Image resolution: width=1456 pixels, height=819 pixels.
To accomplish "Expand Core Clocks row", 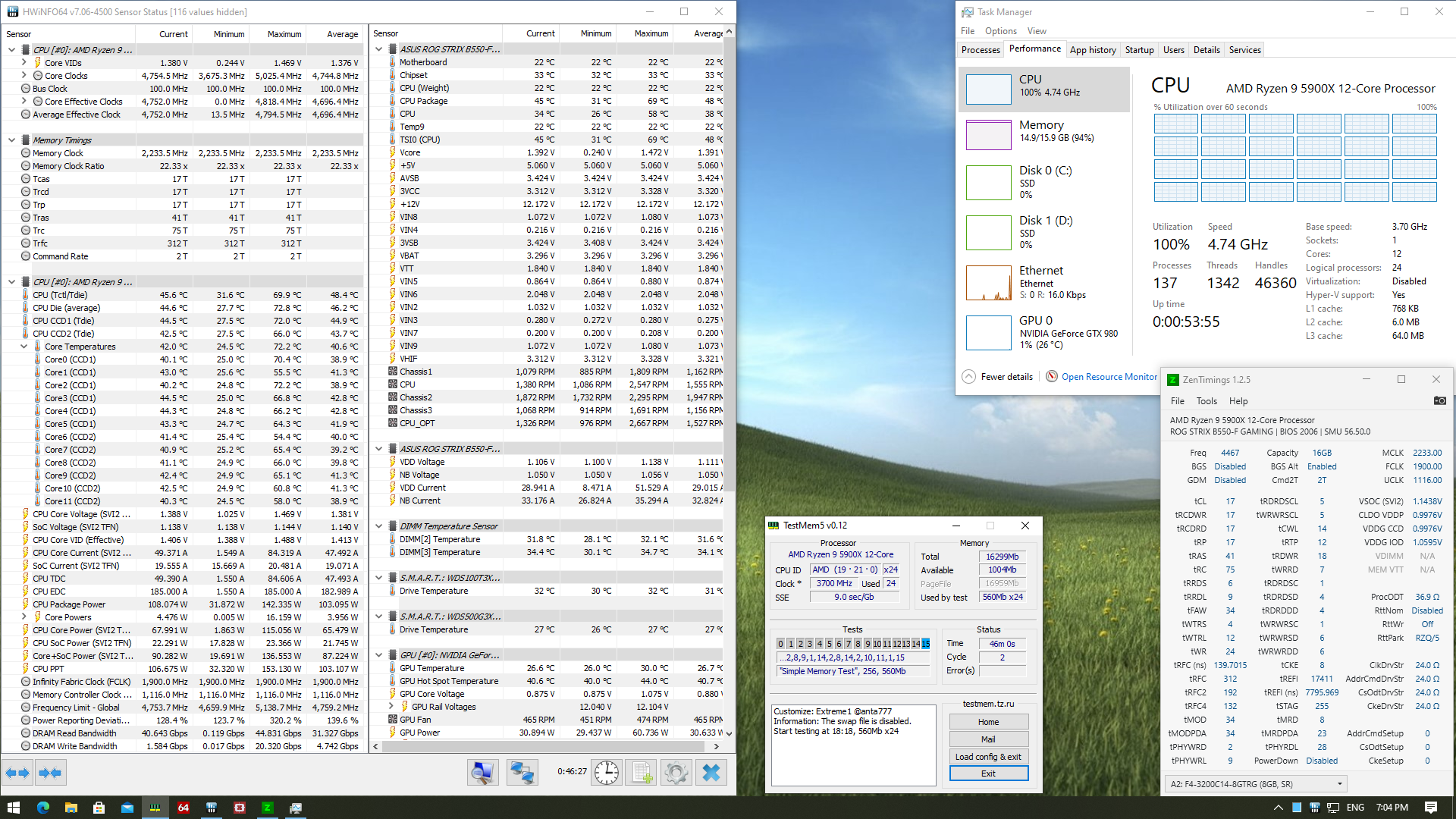I will [x=24, y=76].
